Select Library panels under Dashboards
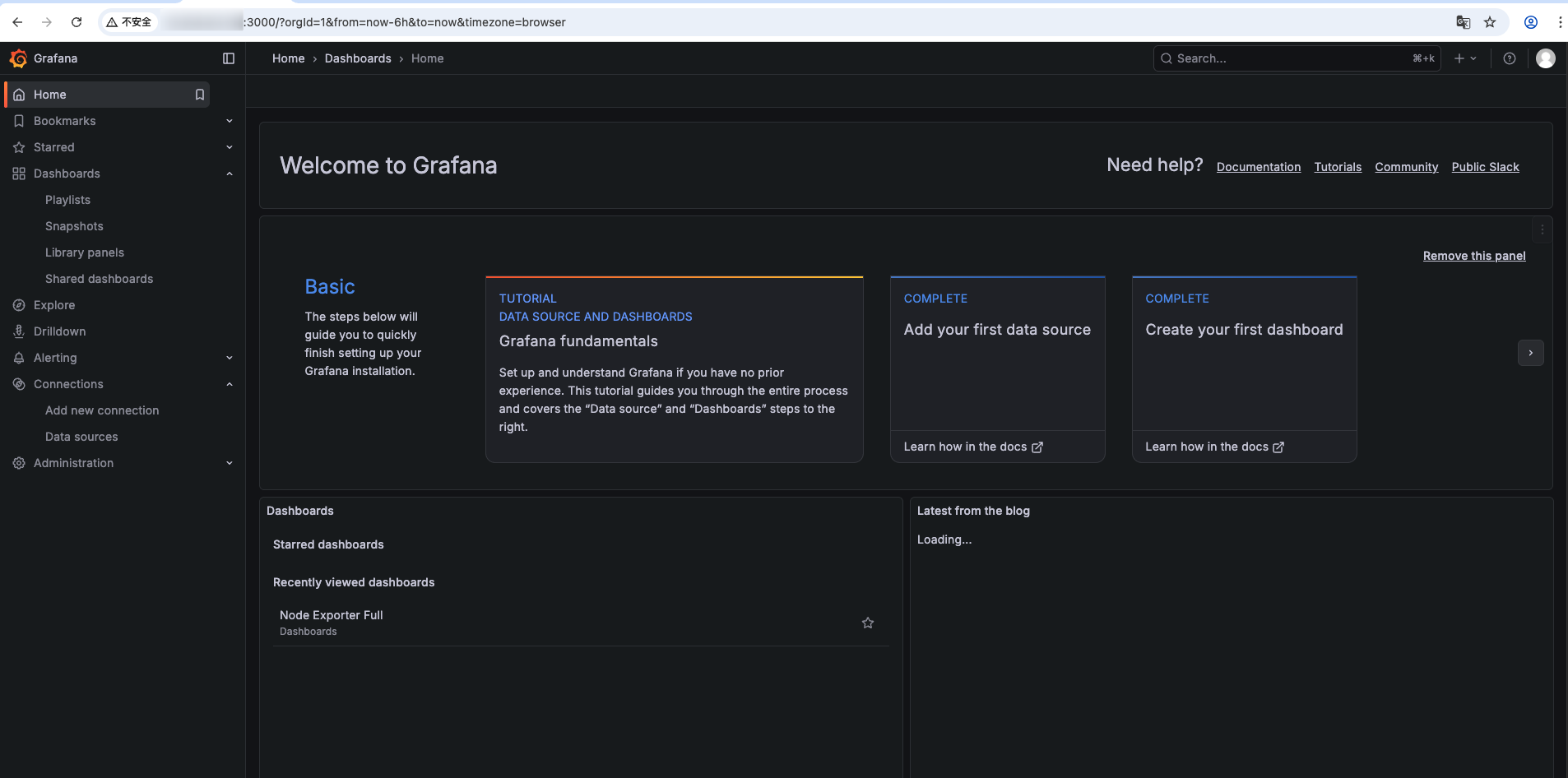This screenshot has width=1568, height=778. click(85, 252)
